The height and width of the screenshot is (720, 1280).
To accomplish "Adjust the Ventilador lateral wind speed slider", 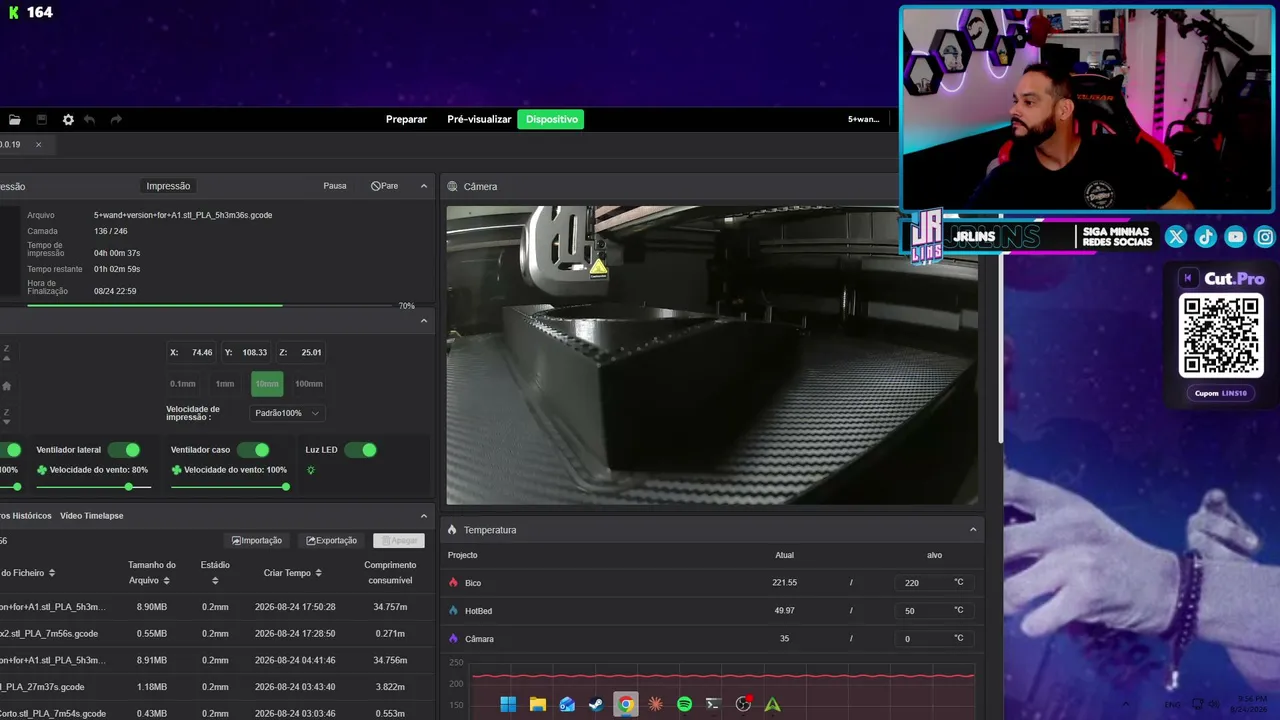I will 93,487.
